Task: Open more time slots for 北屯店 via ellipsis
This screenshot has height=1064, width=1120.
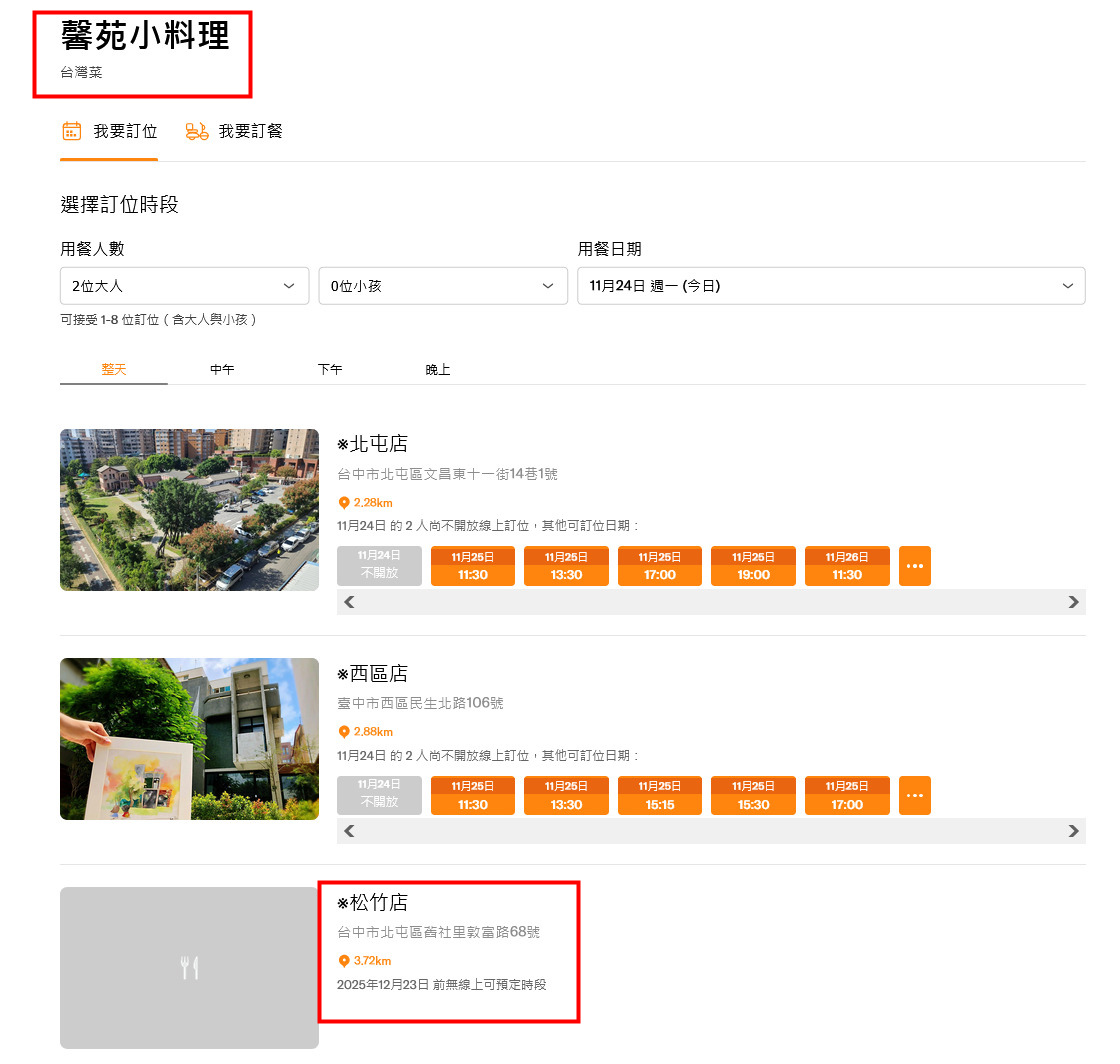Action: (x=914, y=566)
